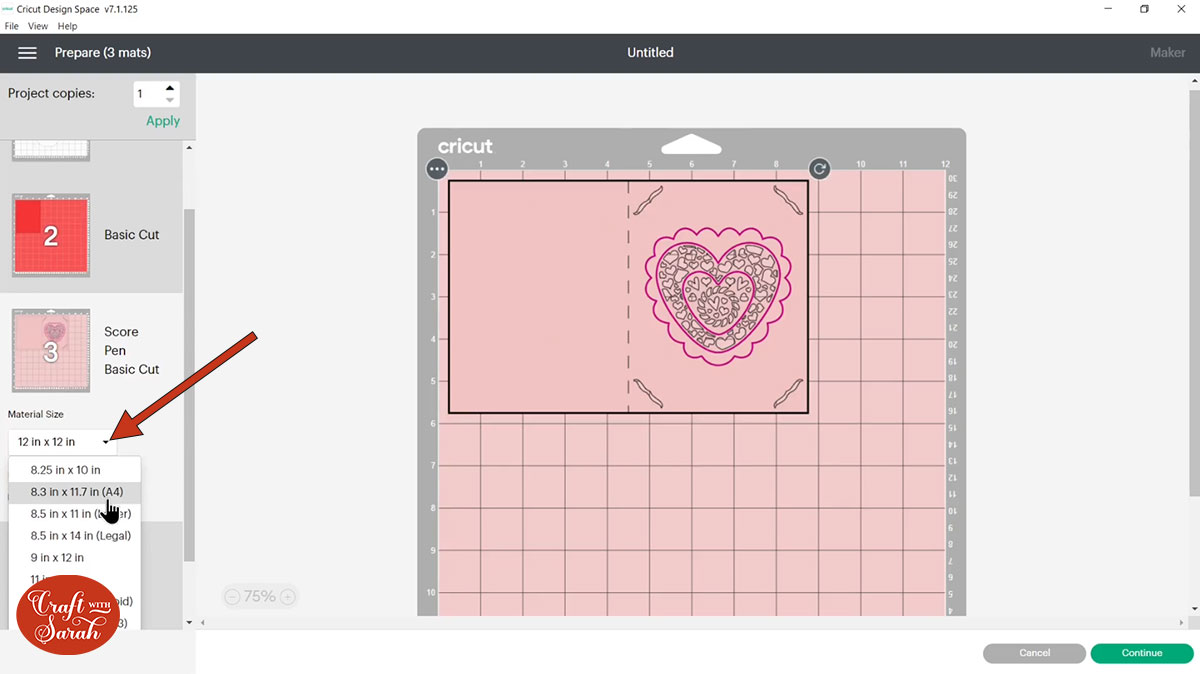The width and height of the screenshot is (1200, 674).
Task: Click the Prepare (3 mats) heading
Action: [x=103, y=52]
